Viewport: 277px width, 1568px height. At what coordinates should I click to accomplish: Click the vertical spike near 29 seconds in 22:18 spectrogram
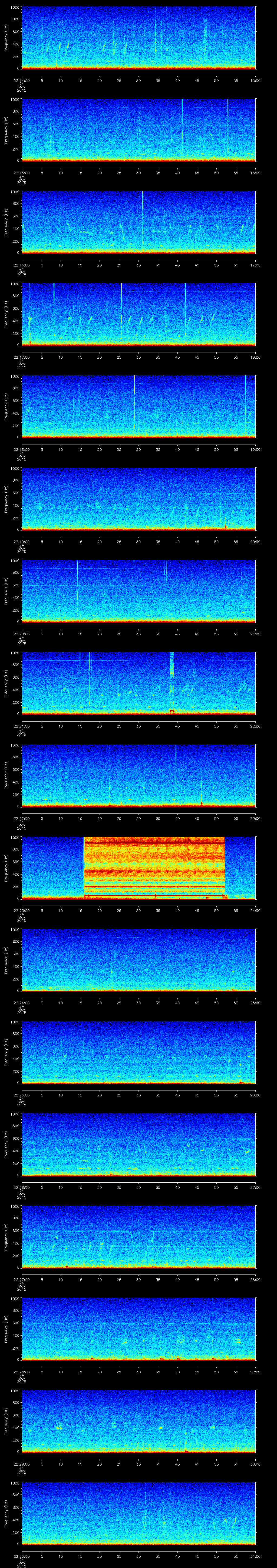tap(134, 405)
